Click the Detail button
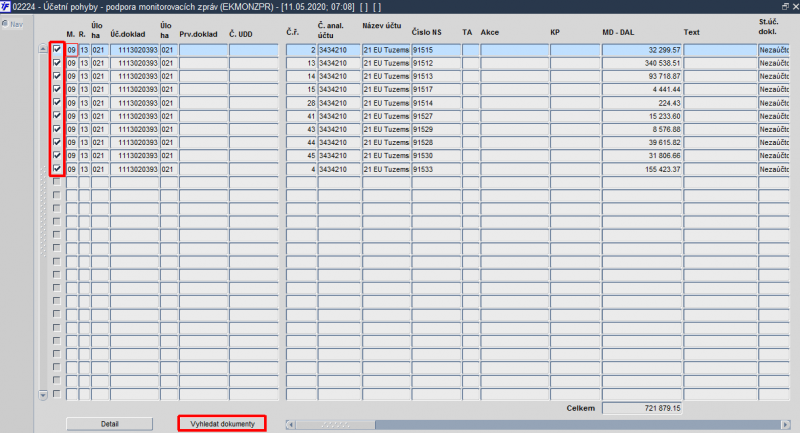Image resolution: width=800 pixels, height=433 pixels. point(109,424)
